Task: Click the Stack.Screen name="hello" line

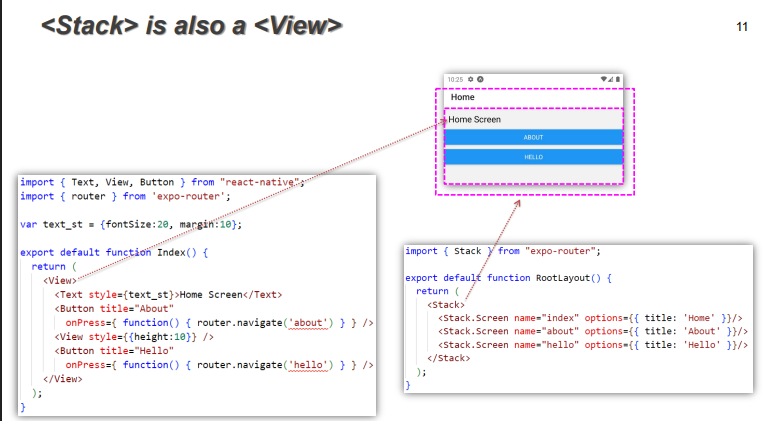Action: pos(592,345)
